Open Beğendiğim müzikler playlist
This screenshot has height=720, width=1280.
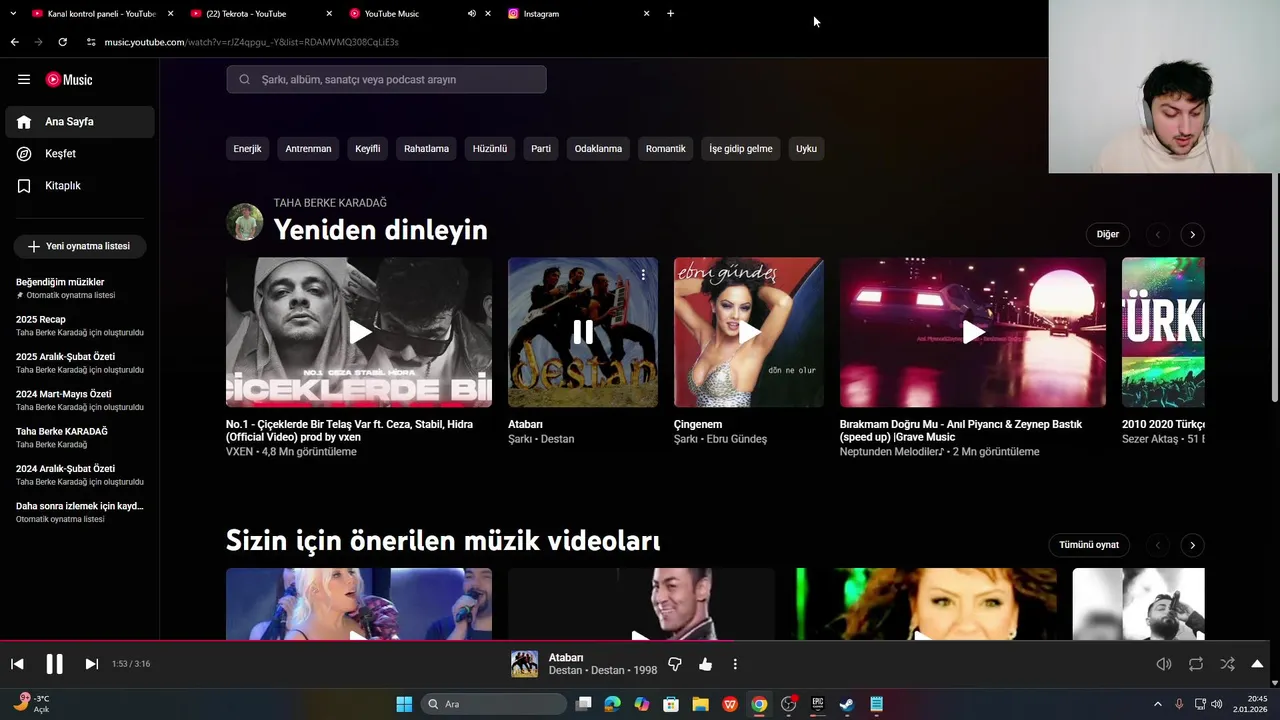(x=80, y=288)
